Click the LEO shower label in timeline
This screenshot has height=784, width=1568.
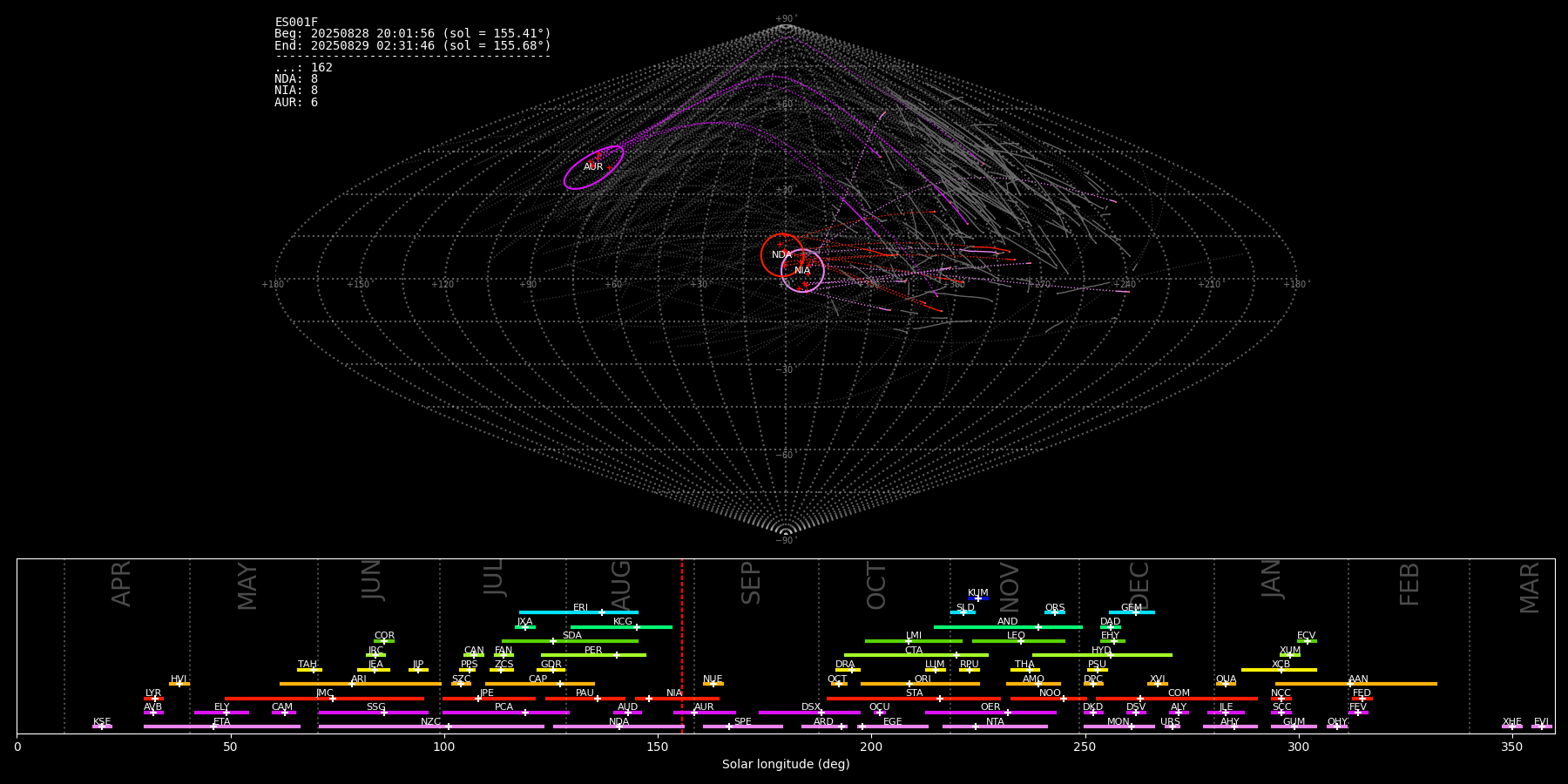click(1017, 636)
